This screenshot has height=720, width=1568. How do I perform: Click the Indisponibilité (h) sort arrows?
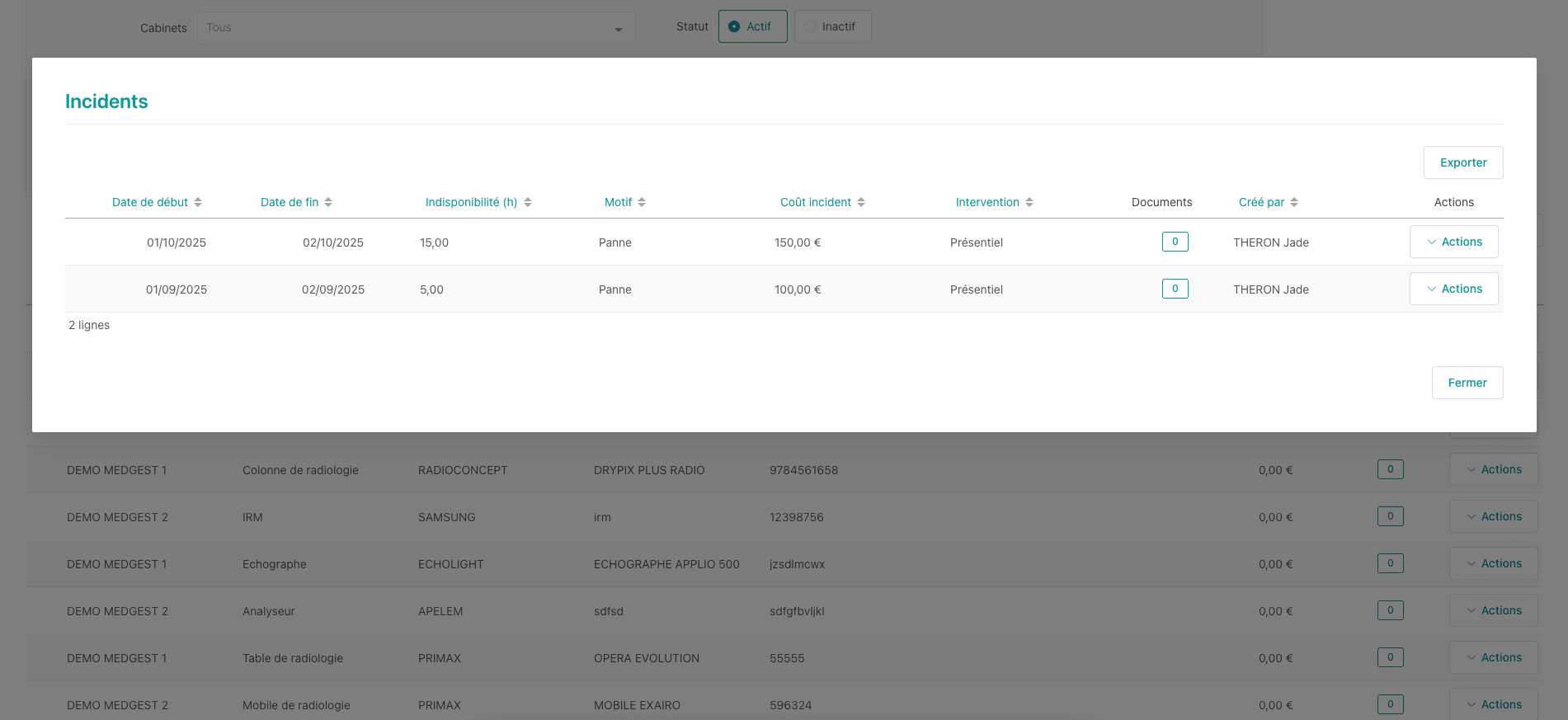528,202
